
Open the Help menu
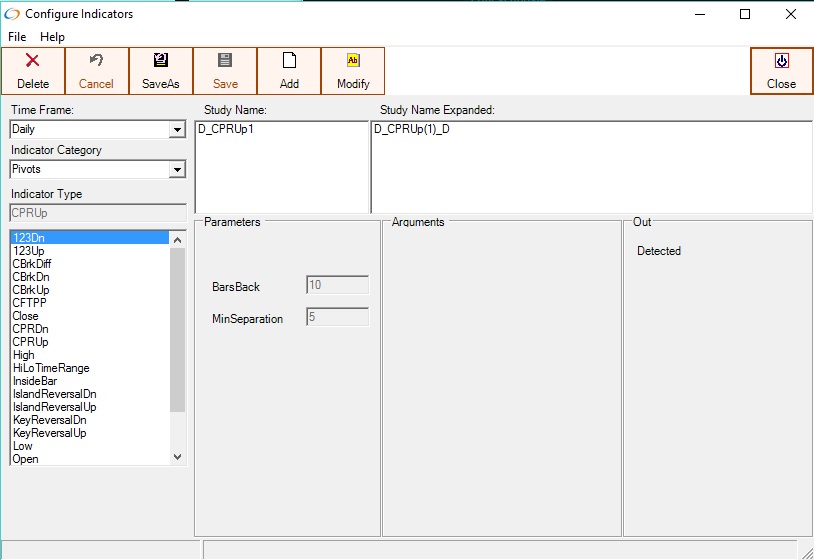(52, 37)
